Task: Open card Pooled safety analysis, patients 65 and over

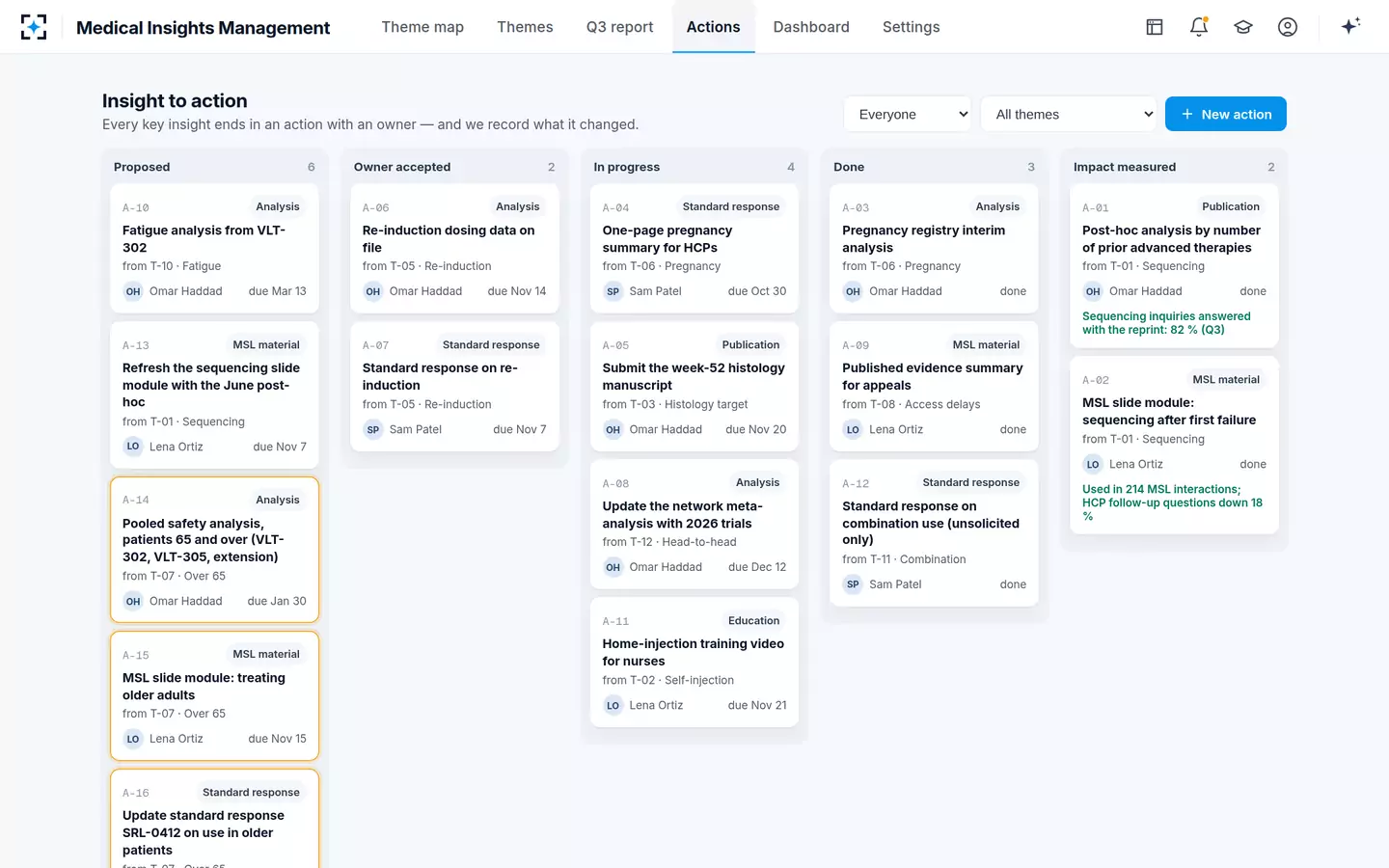Action: point(214,550)
